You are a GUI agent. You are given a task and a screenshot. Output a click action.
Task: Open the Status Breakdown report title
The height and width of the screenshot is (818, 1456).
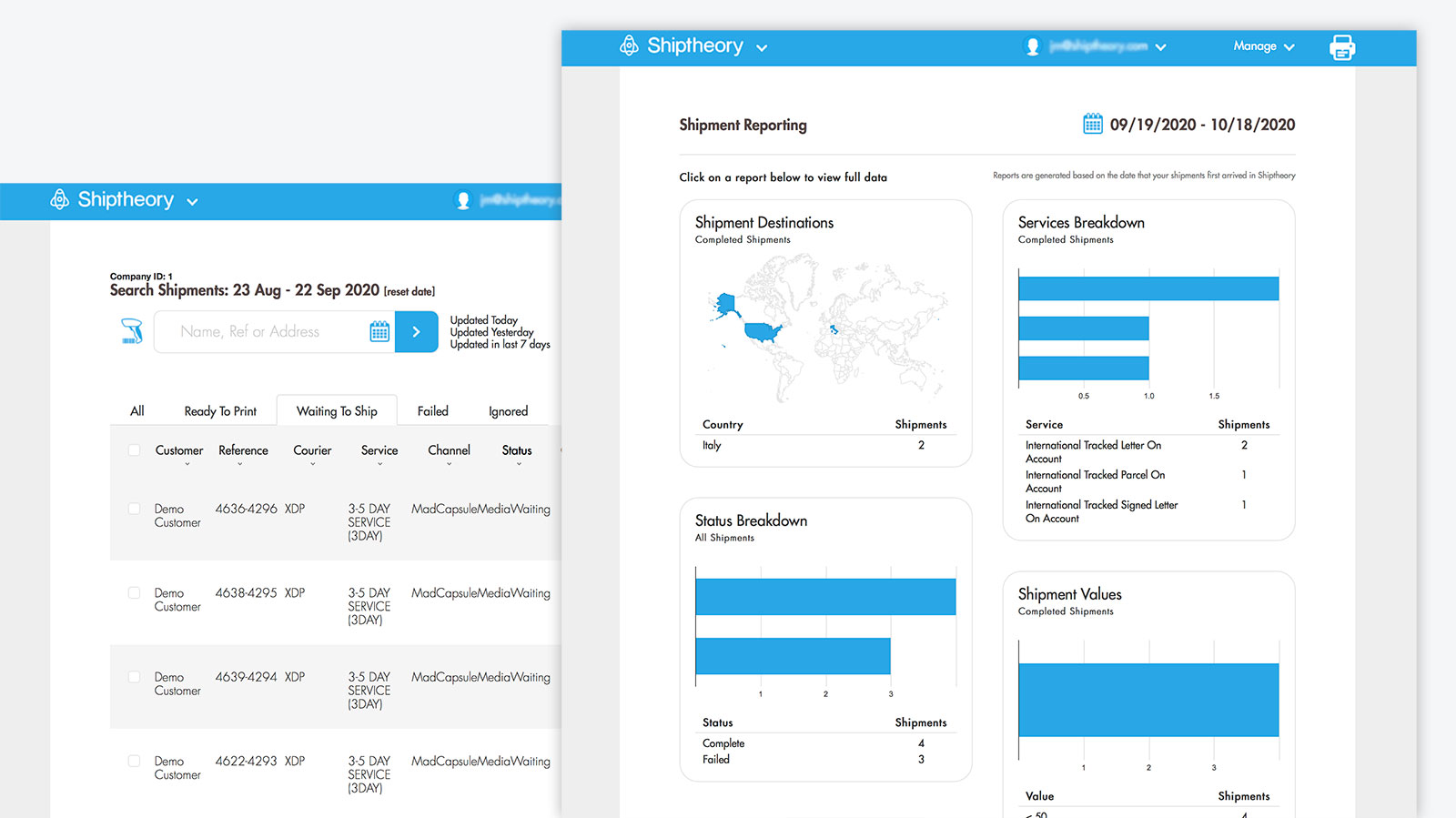coord(751,520)
